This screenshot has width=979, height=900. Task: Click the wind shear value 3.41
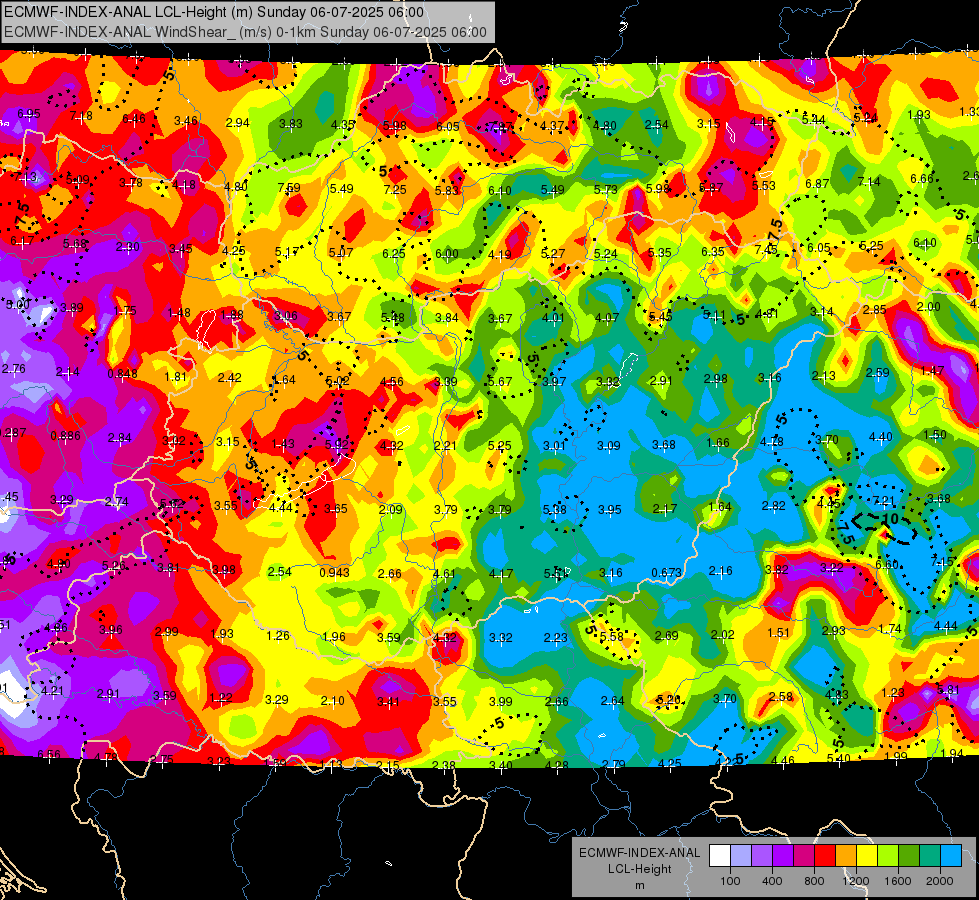(388, 702)
